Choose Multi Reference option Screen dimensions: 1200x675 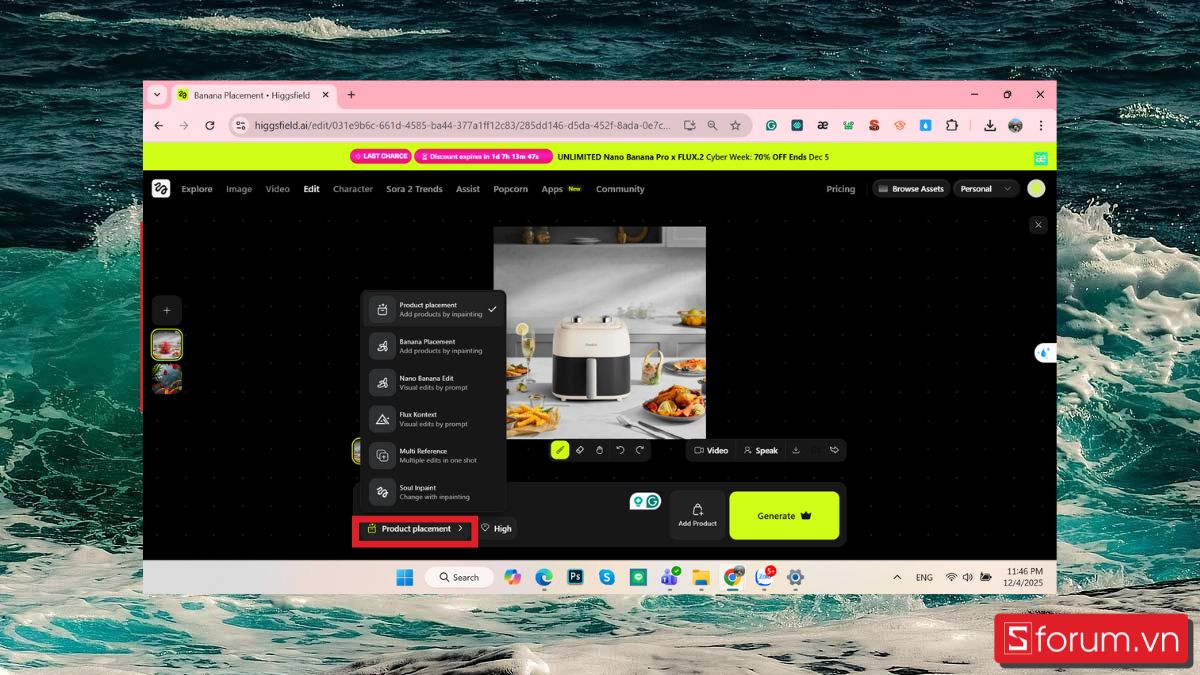point(433,455)
